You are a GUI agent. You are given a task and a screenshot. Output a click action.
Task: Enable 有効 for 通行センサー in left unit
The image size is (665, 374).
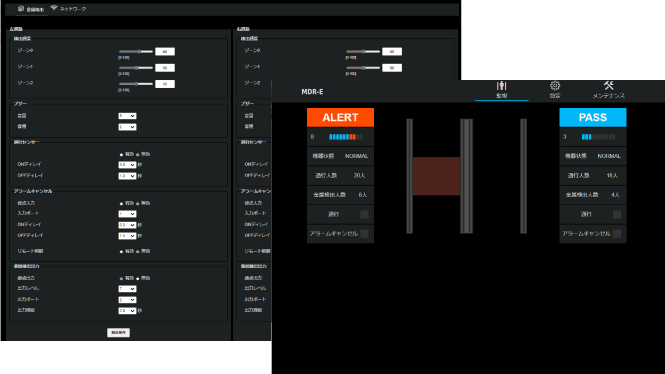pos(121,155)
